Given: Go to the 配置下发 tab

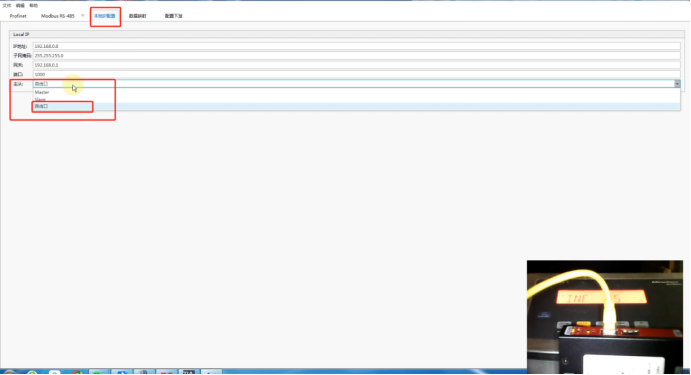Looking at the screenshot, I should 174,16.
